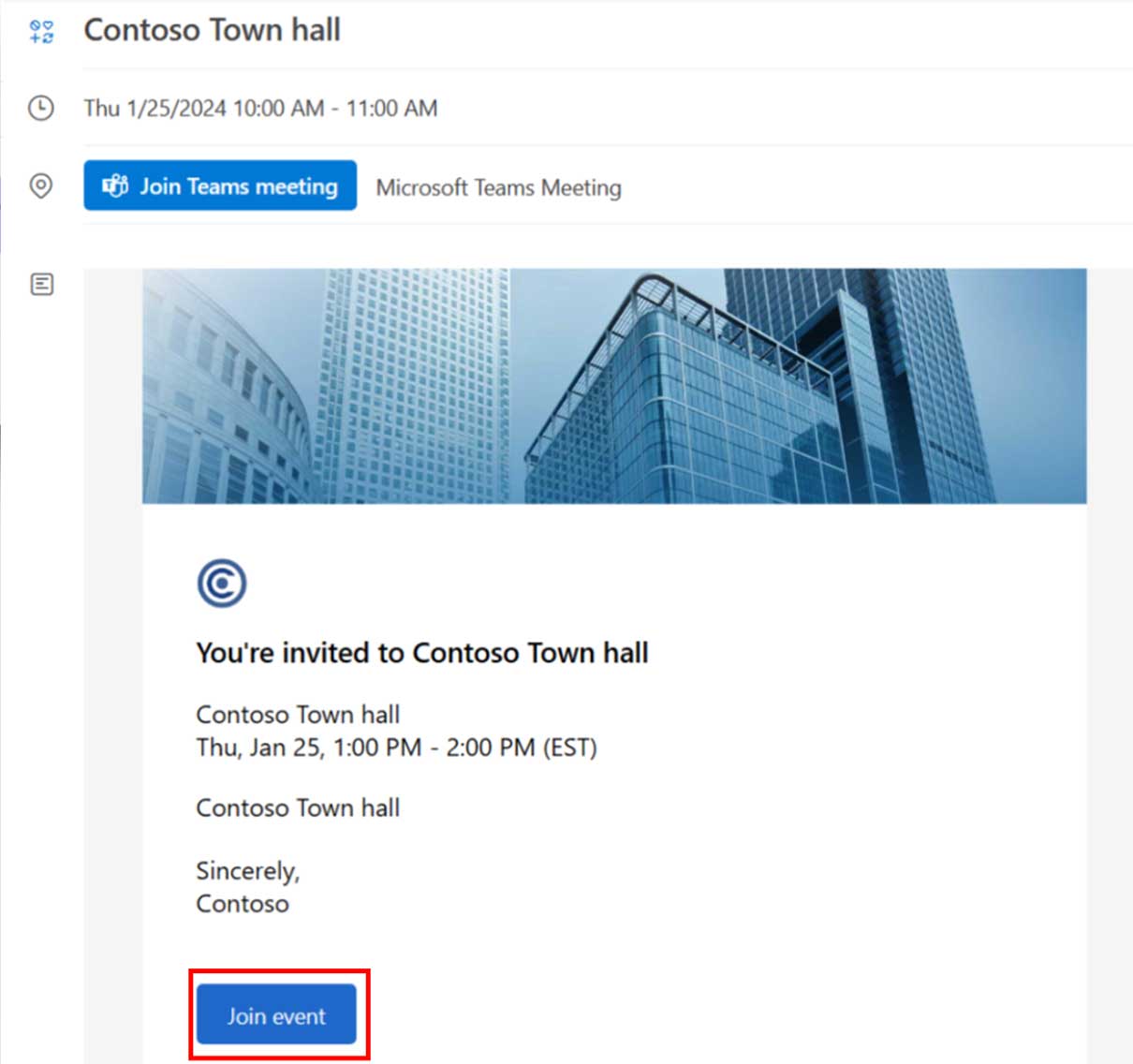Click the blue Join event button
This screenshot has width=1133, height=1064.
[276, 1015]
